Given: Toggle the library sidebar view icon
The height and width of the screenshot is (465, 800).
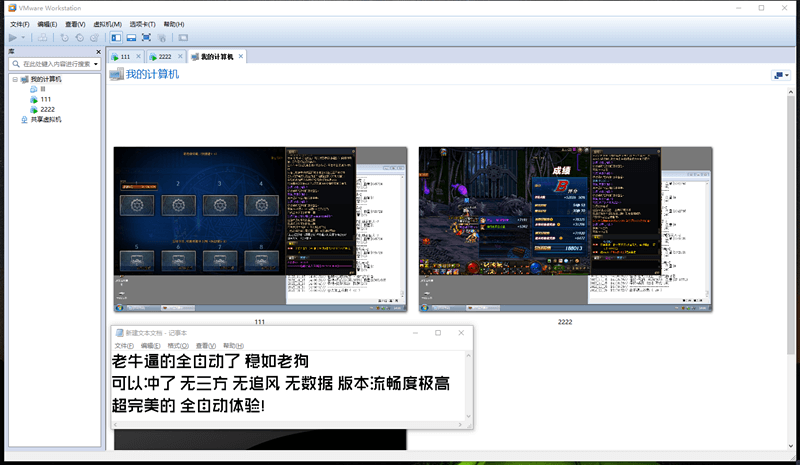Looking at the screenshot, I should 116,37.
